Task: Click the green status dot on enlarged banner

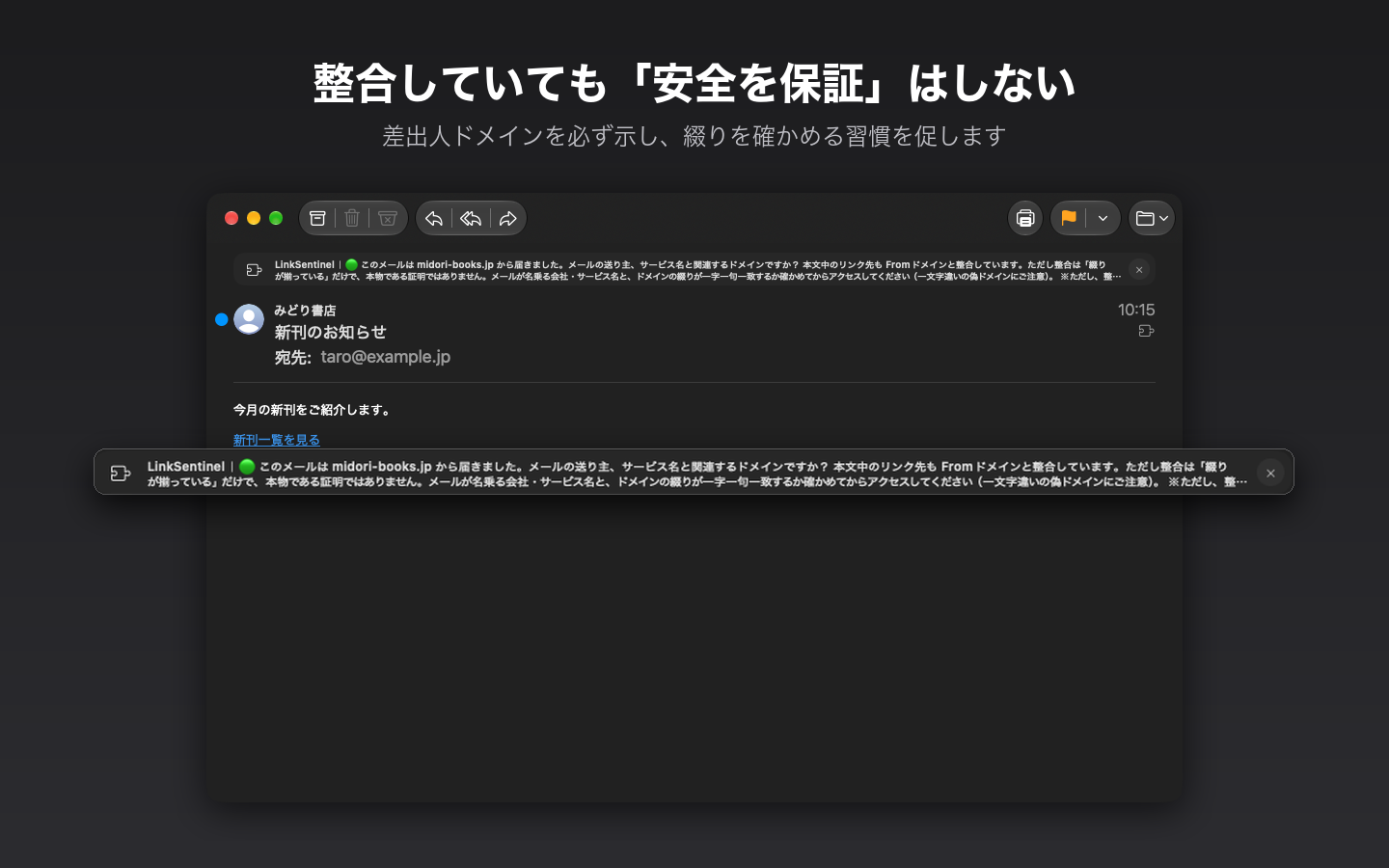Action: tap(247, 467)
